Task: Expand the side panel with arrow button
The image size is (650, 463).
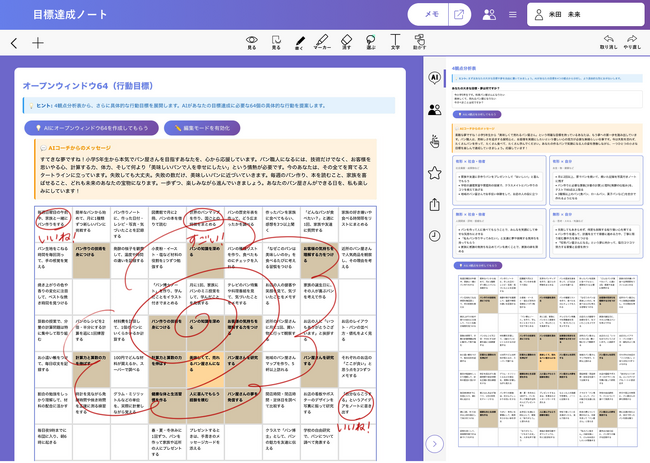Action: point(434,443)
